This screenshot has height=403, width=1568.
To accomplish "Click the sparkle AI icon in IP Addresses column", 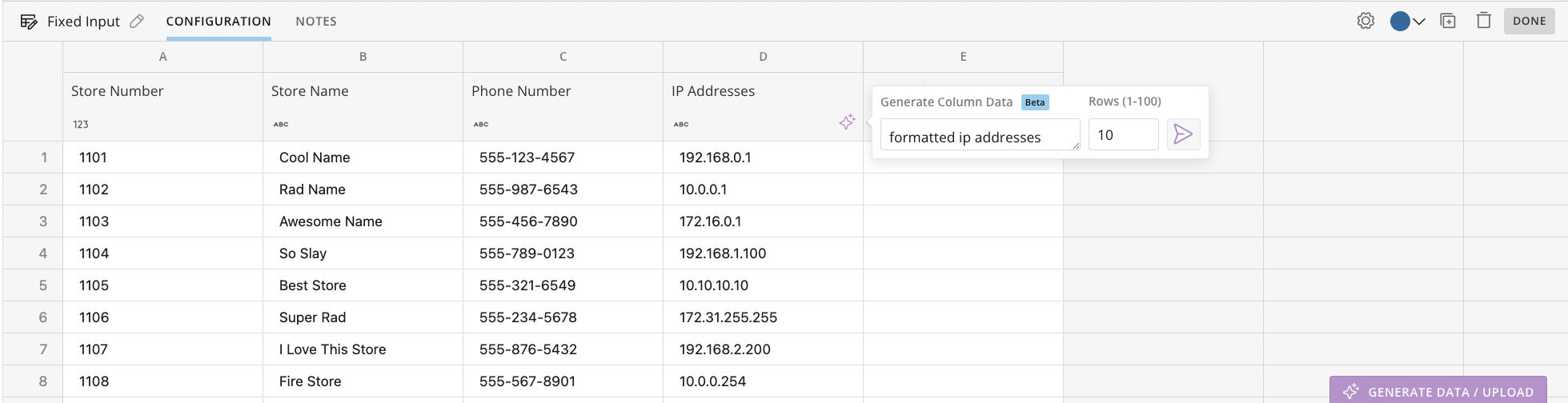I will tap(847, 122).
